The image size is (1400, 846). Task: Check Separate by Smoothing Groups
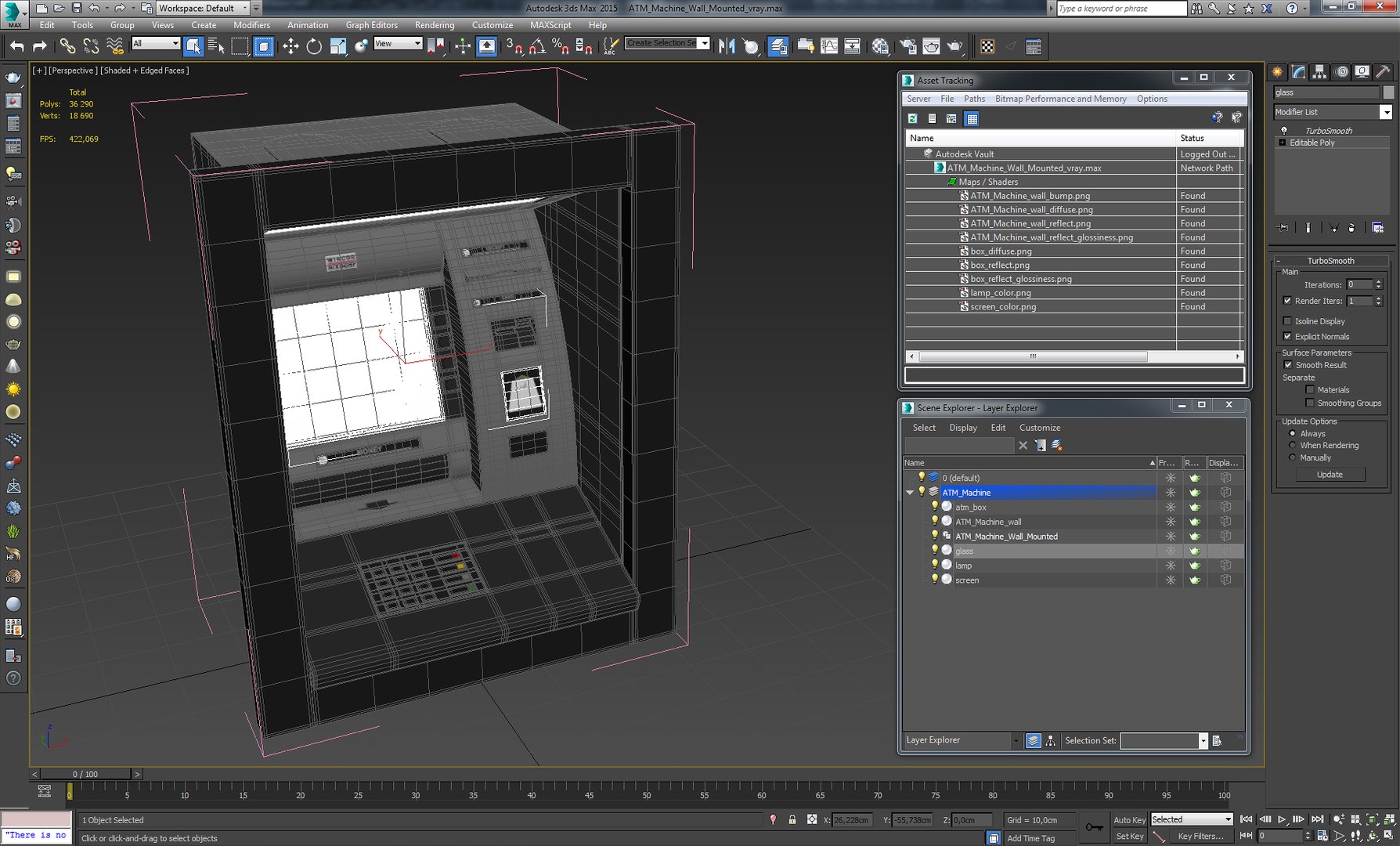(x=1310, y=403)
